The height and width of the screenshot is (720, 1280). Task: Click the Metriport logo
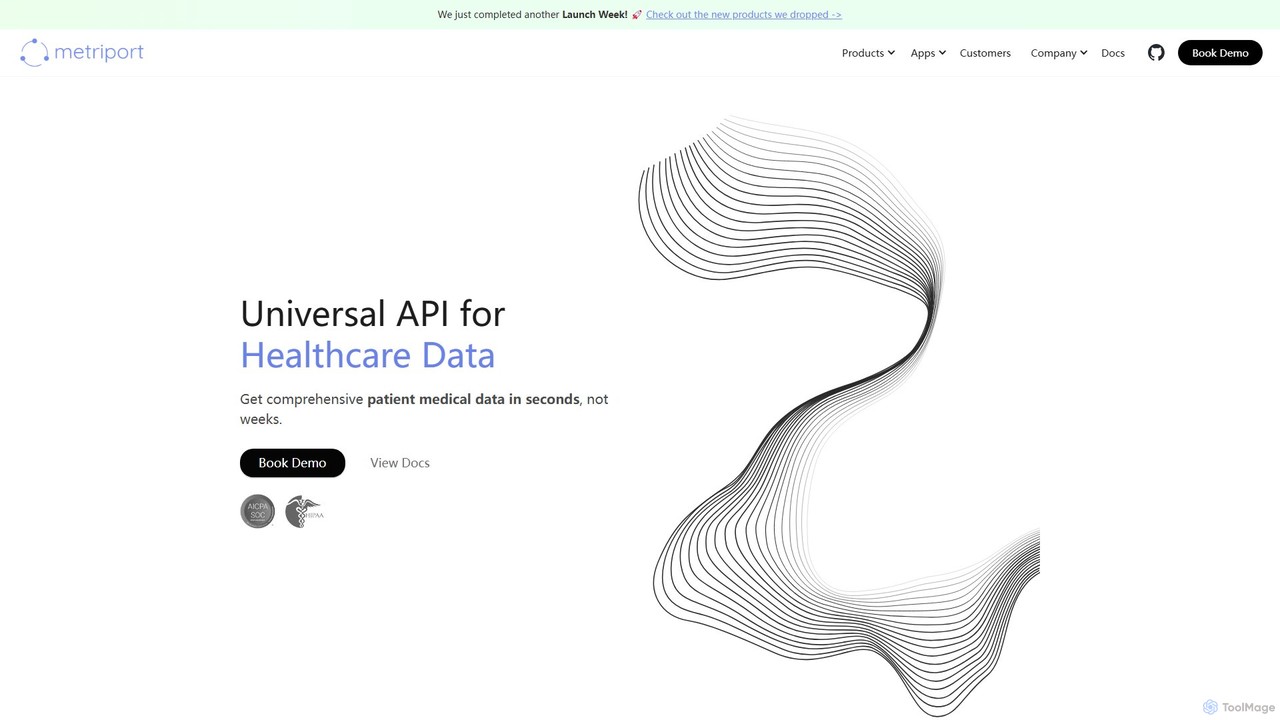82,52
